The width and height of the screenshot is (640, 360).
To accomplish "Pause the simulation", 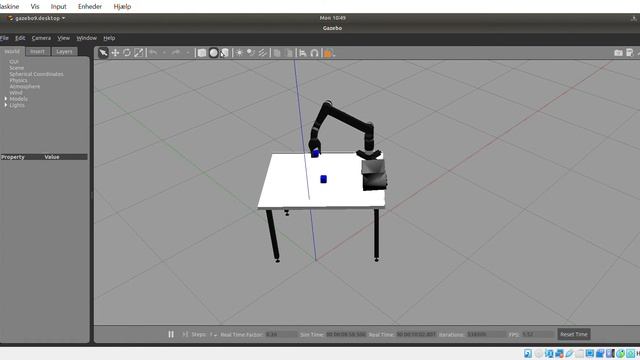I will [x=171, y=334].
